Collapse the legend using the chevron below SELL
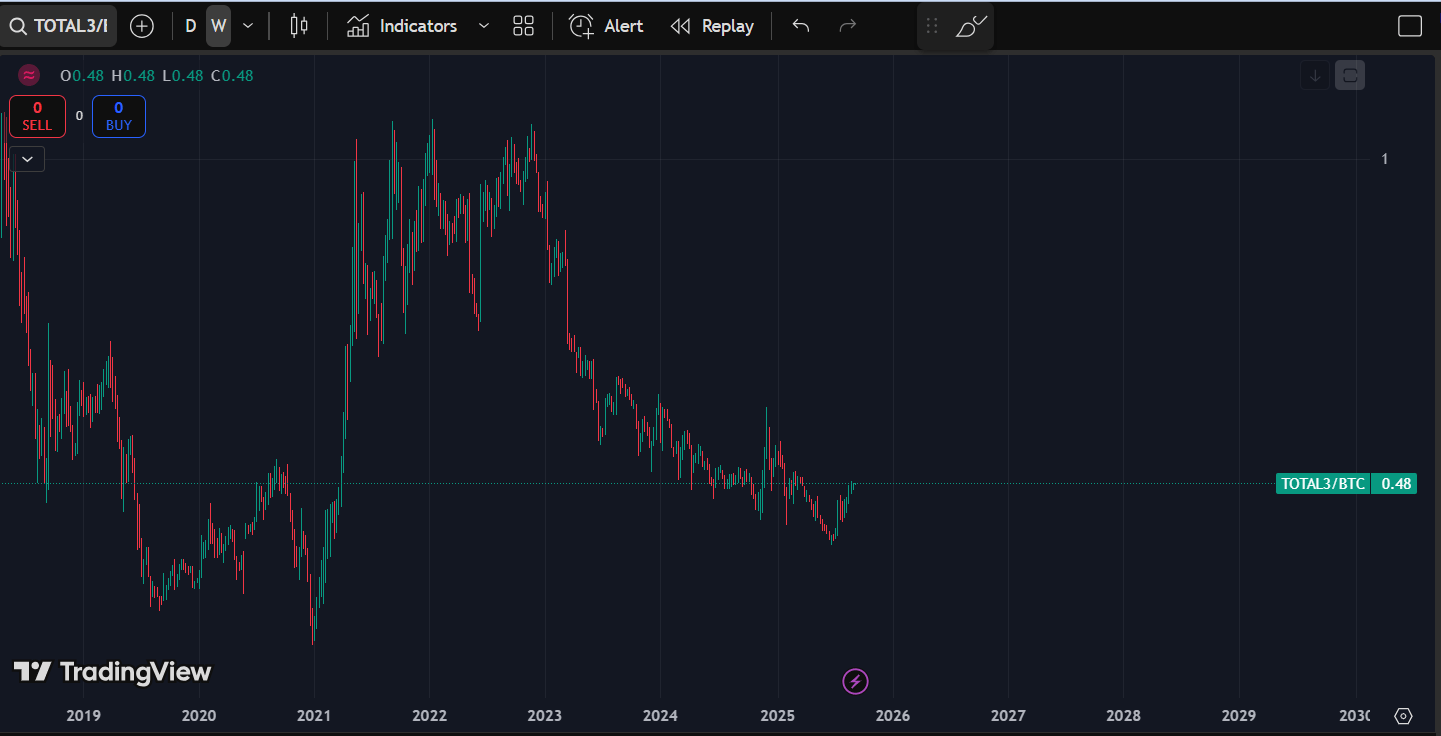Image resolution: width=1441 pixels, height=736 pixels. click(x=27, y=158)
